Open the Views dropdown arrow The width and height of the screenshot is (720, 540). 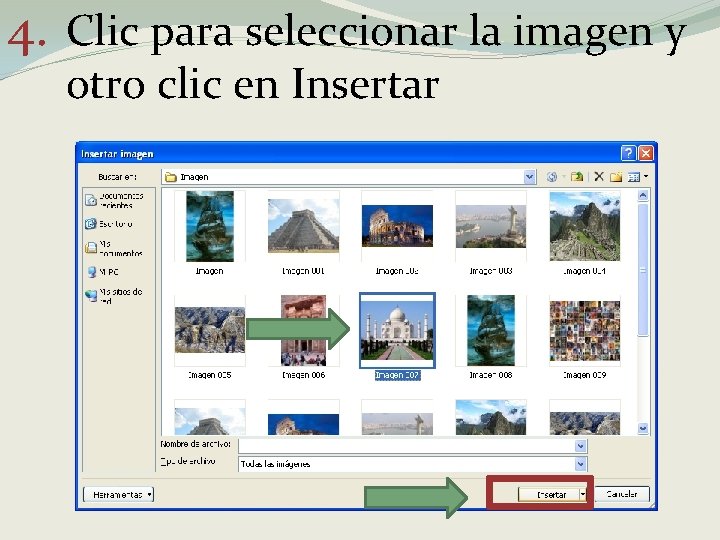point(646,176)
